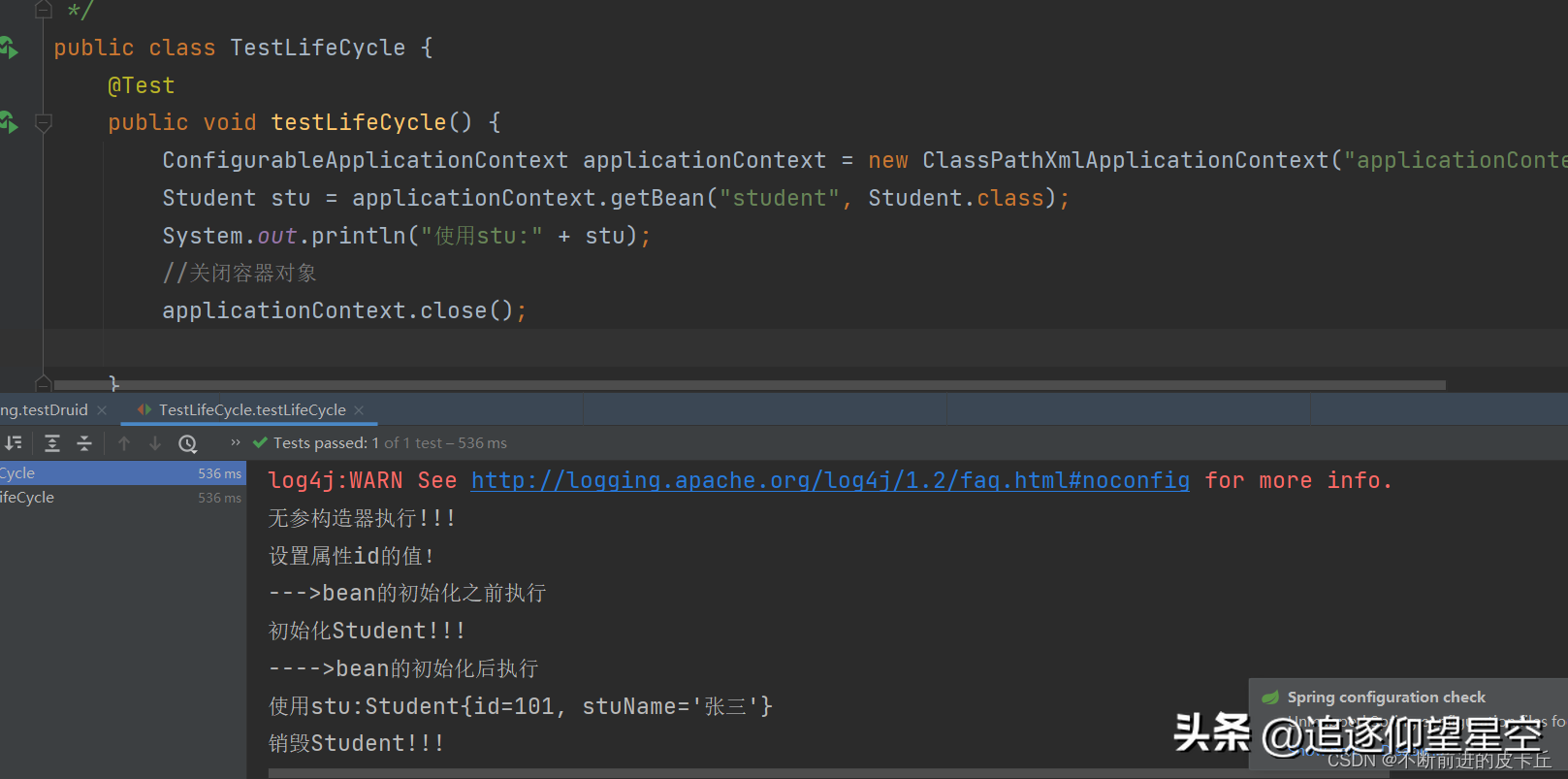Go to next failed test arrow

tap(155, 443)
